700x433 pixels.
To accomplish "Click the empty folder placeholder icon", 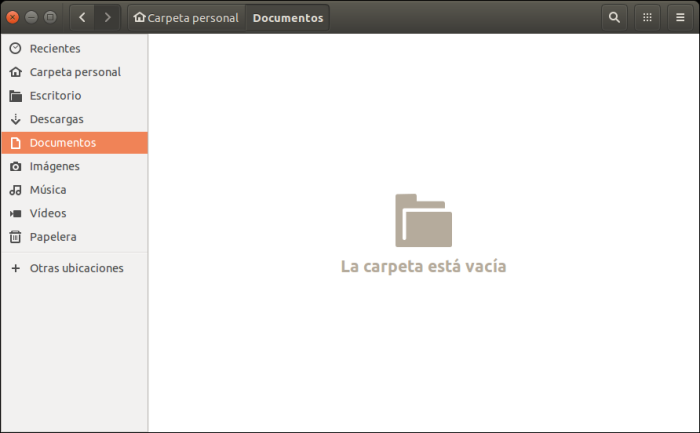I will pyautogui.click(x=423, y=220).
